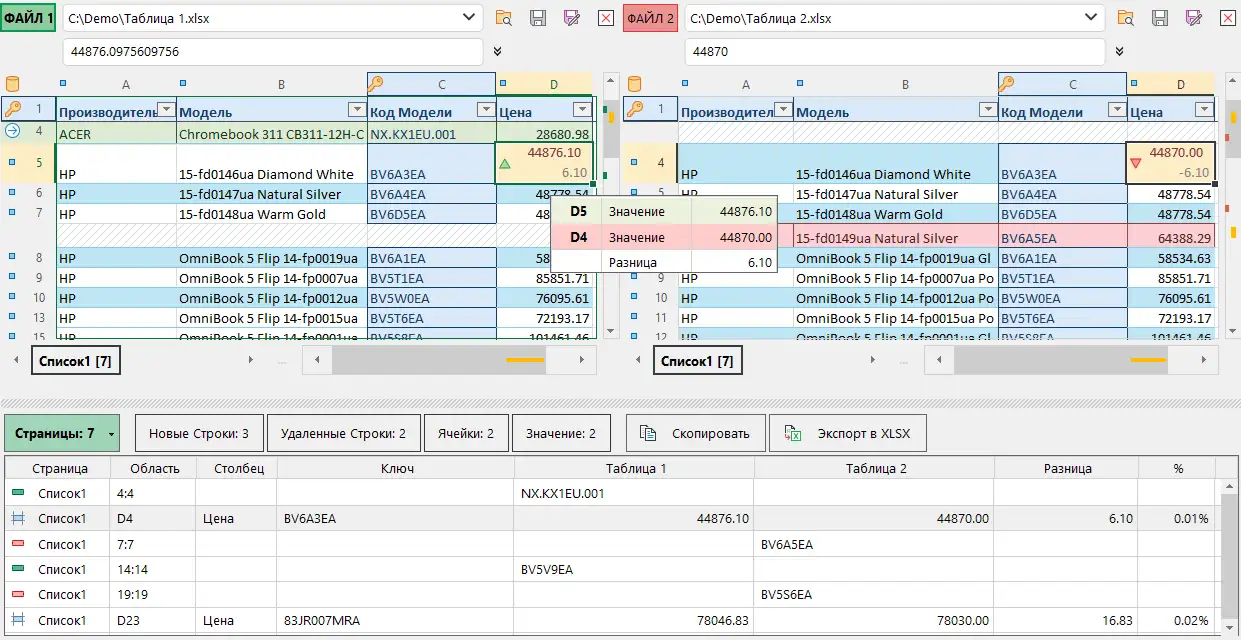
Task: Click the database icon above File 1 grid
Action: click(13, 84)
